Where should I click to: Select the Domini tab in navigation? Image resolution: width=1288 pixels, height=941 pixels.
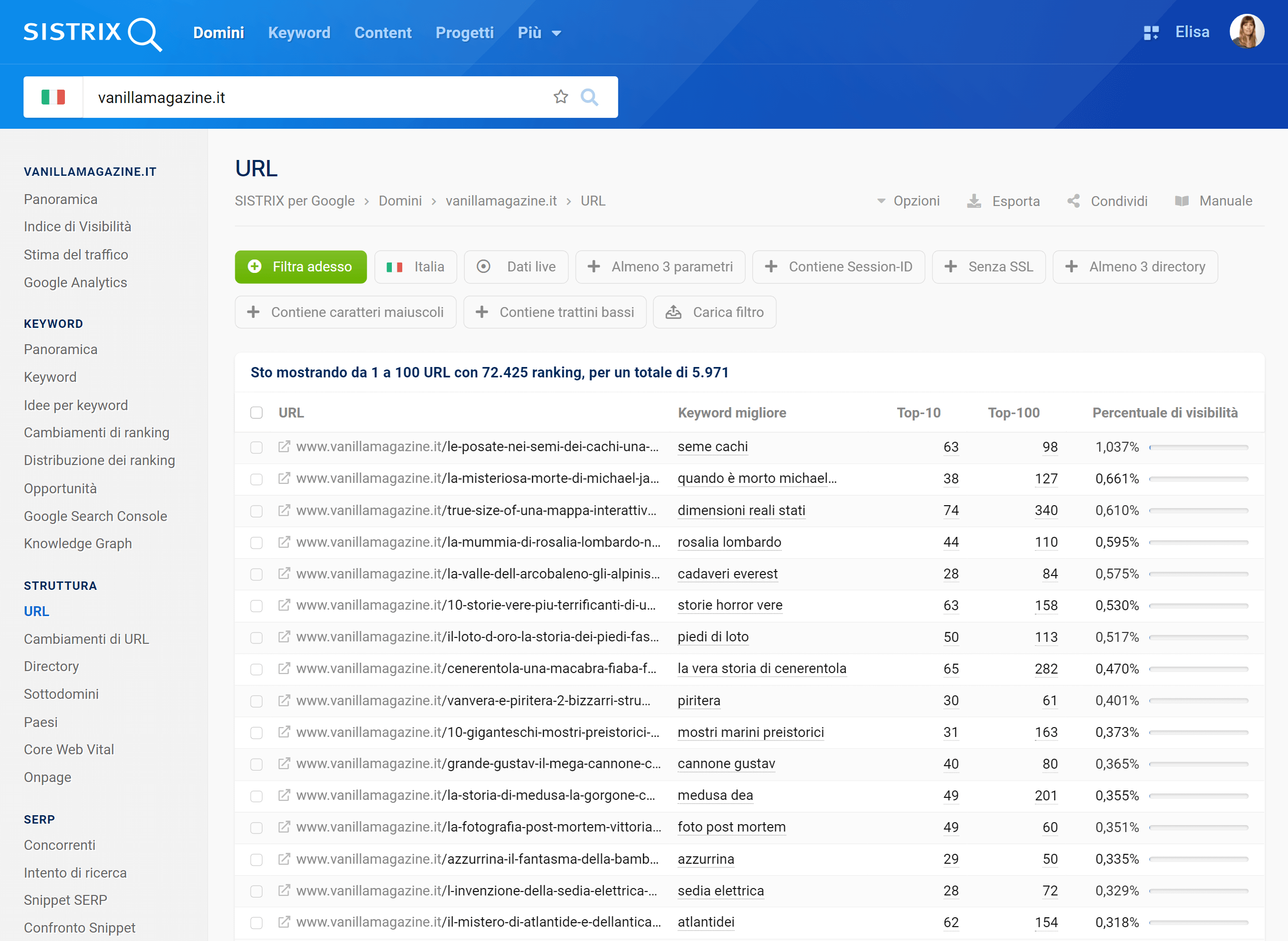[217, 33]
